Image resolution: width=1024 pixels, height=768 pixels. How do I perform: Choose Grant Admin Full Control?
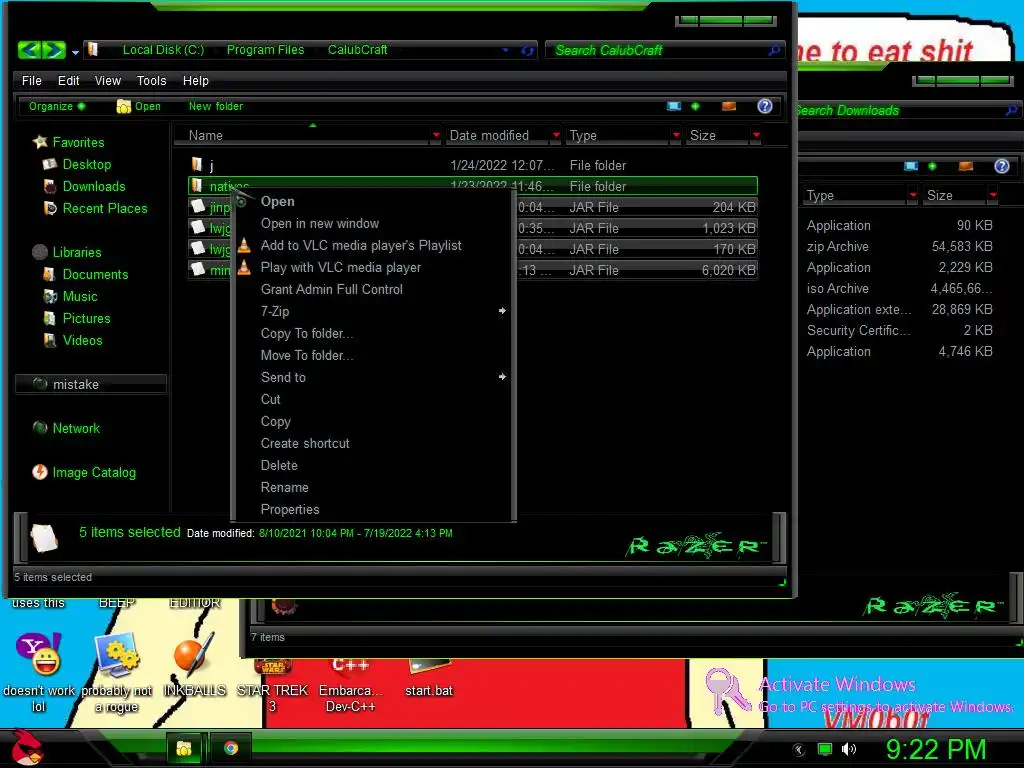pos(373,289)
